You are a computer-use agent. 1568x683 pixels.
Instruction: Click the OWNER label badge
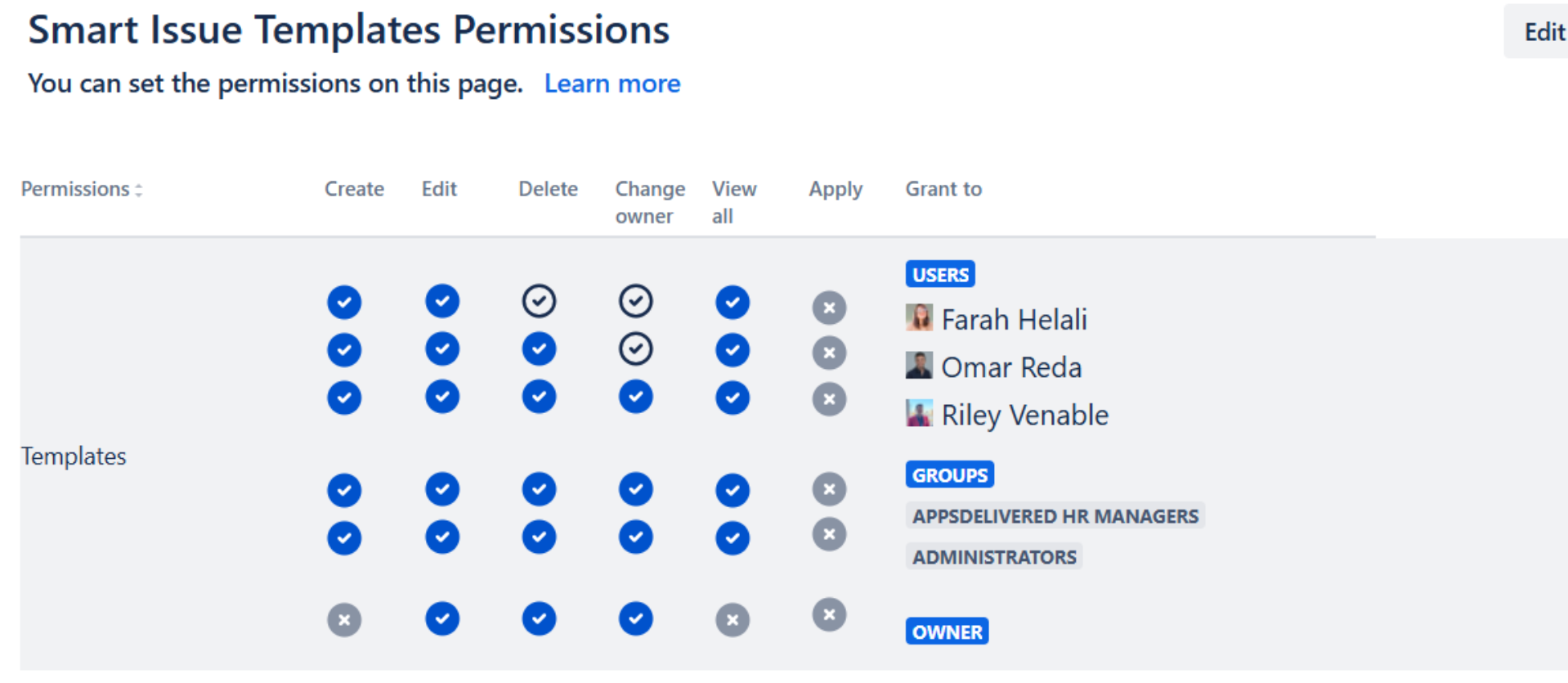click(947, 631)
